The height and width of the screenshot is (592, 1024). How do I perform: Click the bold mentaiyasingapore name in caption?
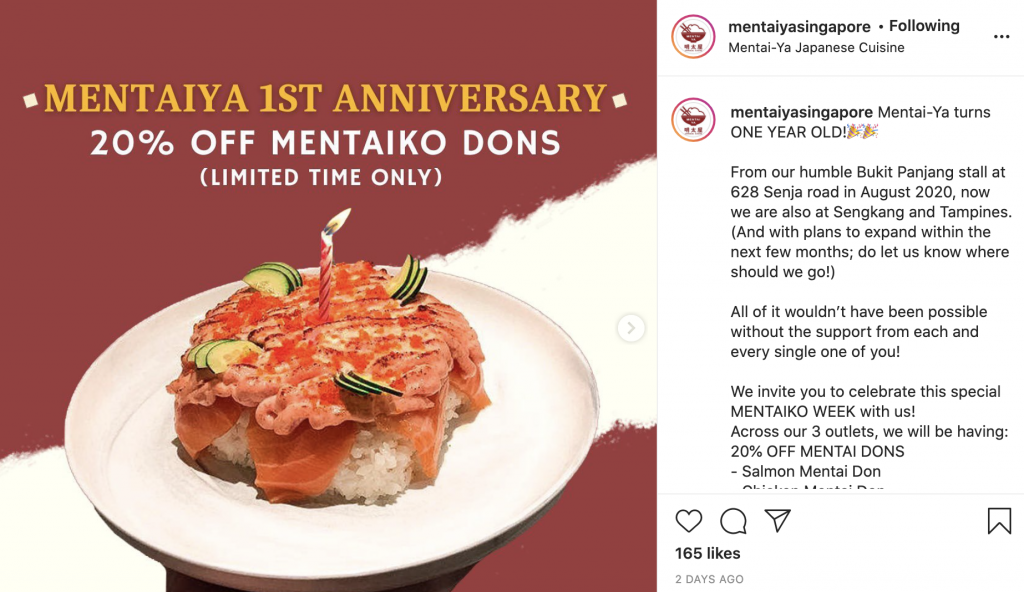(802, 112)
